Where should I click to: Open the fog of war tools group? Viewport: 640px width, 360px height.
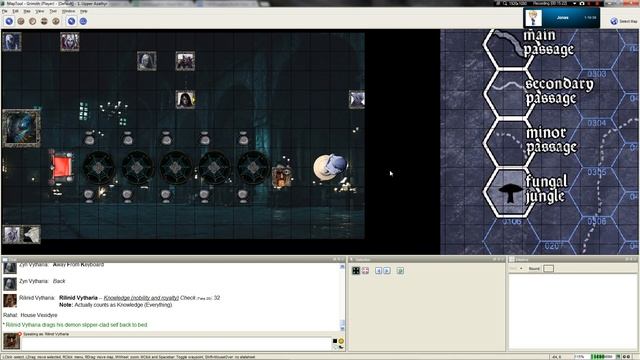(x=44, y=21)
